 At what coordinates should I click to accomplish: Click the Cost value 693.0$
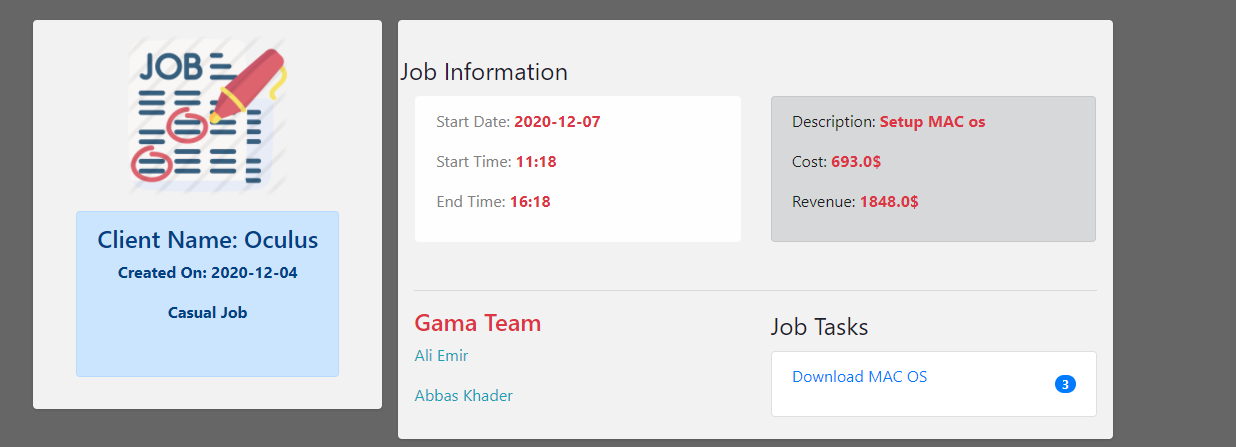click(856, 162)
